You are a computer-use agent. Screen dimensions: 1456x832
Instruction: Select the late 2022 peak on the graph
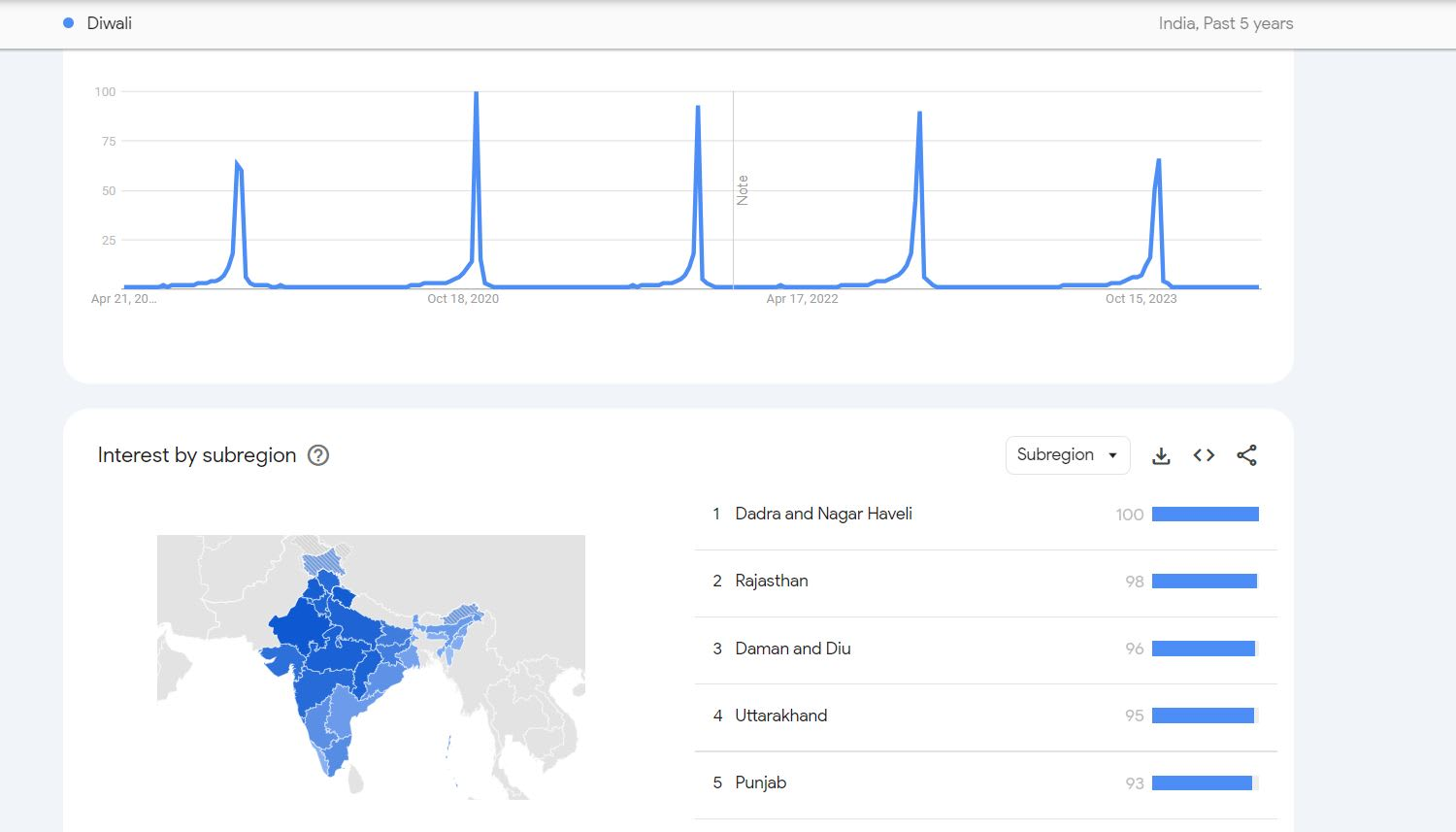(x=918, y=115)
